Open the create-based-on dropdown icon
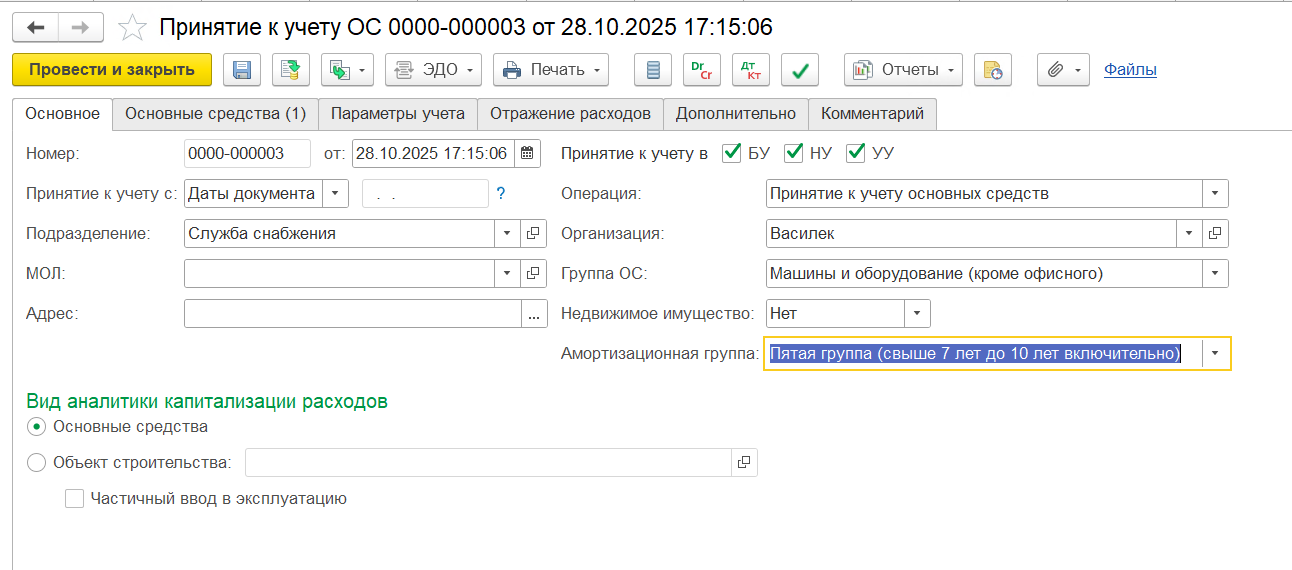The height and width of the screenshot is (570, 1292). [348, 70]
